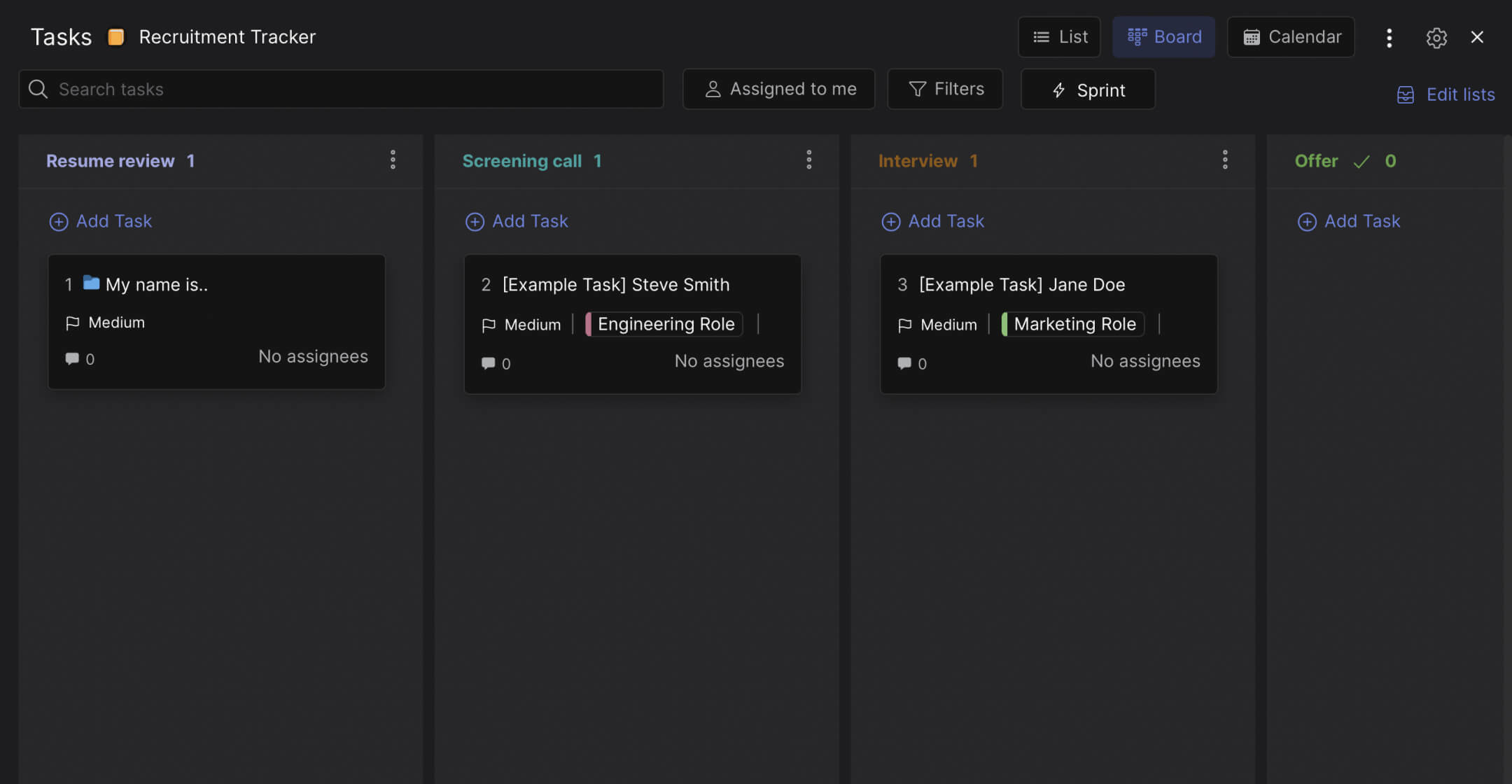Viewport: 1512px width, 784px height.
Task: Open comments on the Jane Doe task card
Action: [x=904, y=363]
